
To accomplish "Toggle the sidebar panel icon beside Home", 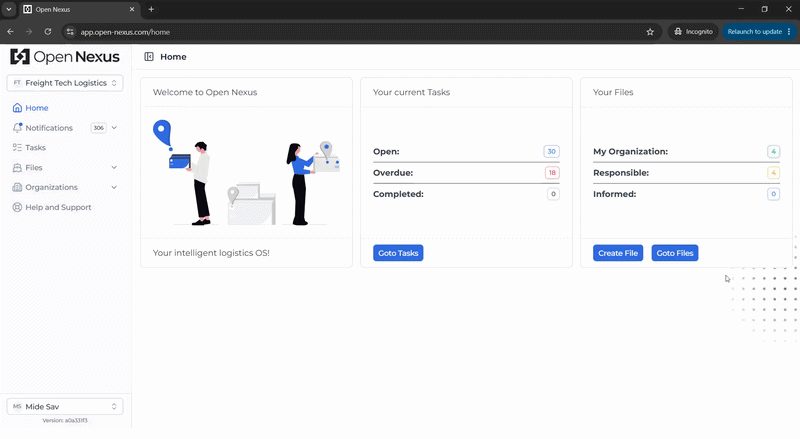I will point(149,57).
